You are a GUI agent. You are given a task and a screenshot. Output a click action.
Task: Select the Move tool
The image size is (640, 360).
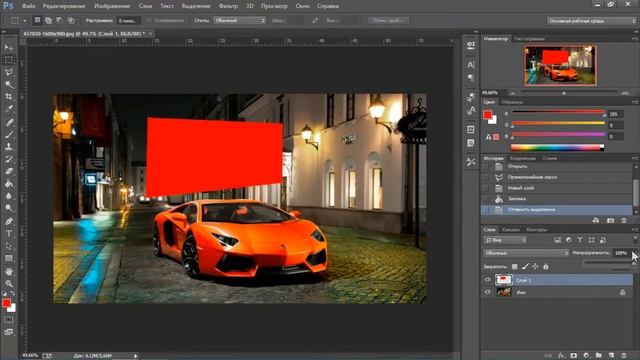tap(9, 48)
